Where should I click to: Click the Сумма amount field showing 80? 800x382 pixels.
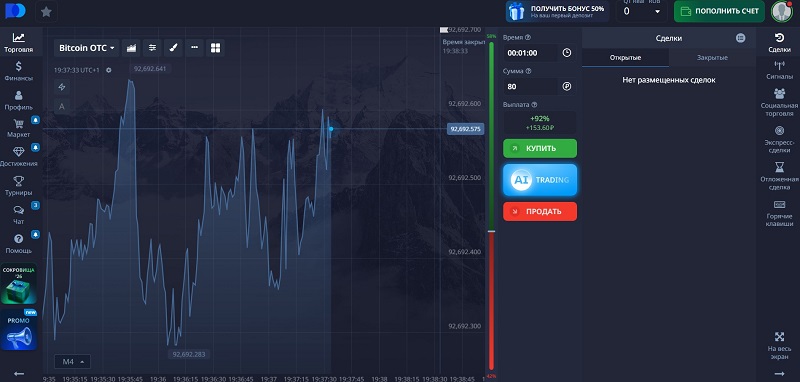(x=531, y=87)
